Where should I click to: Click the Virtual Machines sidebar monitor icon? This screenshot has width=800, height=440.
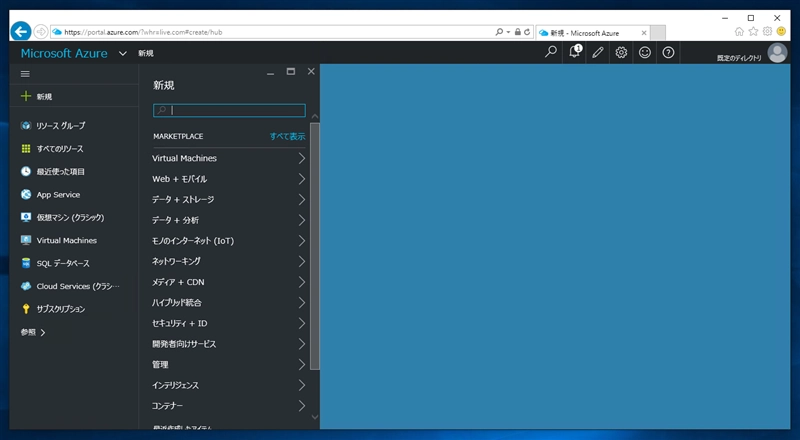click(x=26, y=240)
